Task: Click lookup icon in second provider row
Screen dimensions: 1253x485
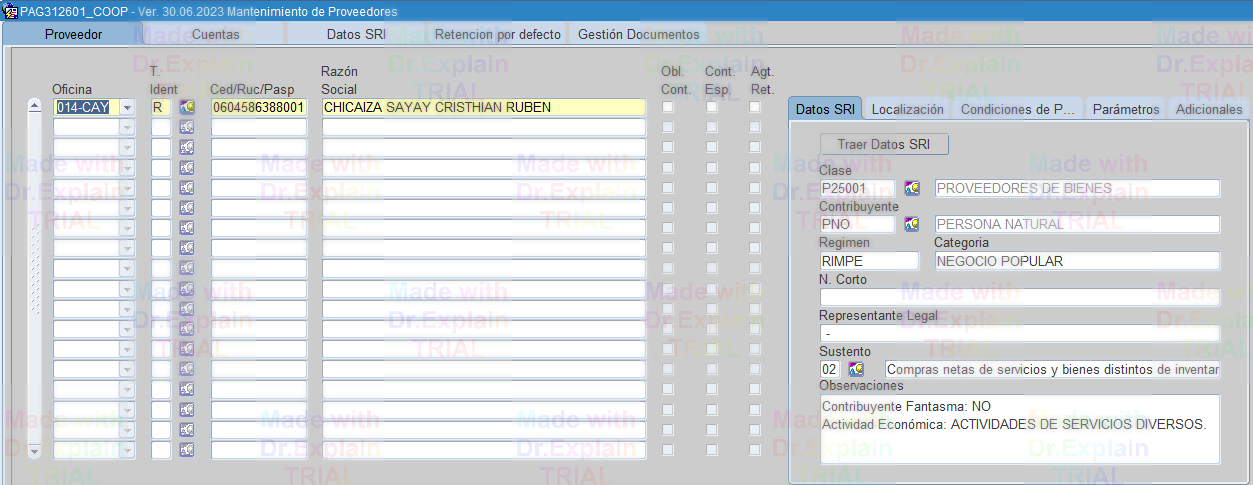Action: click(187, 127)
